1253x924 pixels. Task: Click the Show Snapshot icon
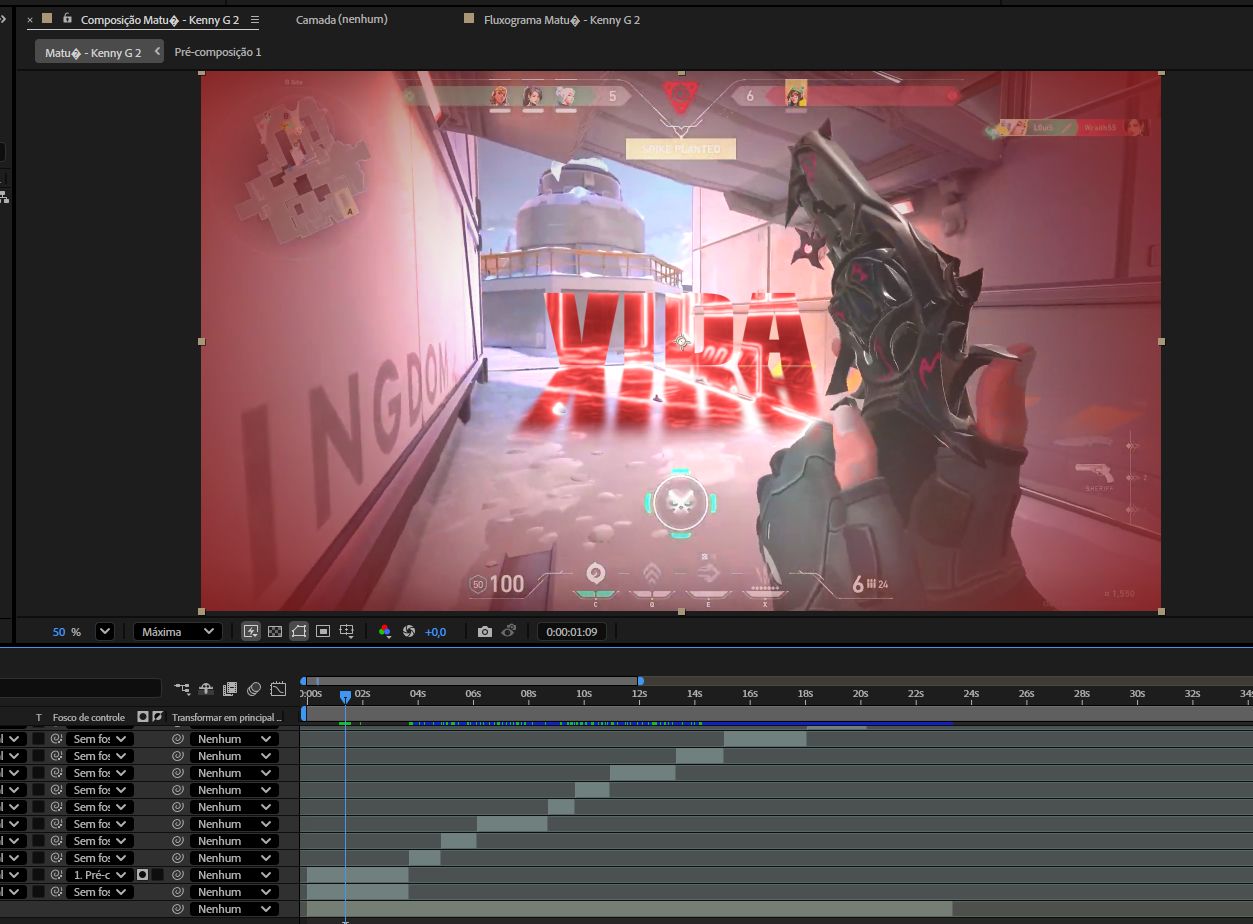(x=509, y=631)
